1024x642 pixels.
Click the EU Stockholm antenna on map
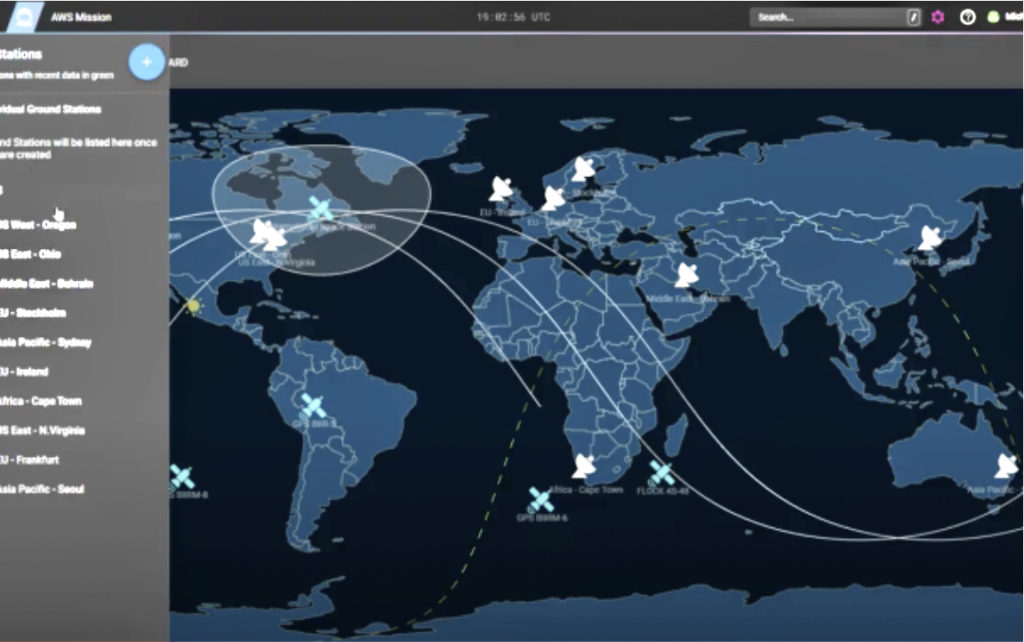coord(583,169)
